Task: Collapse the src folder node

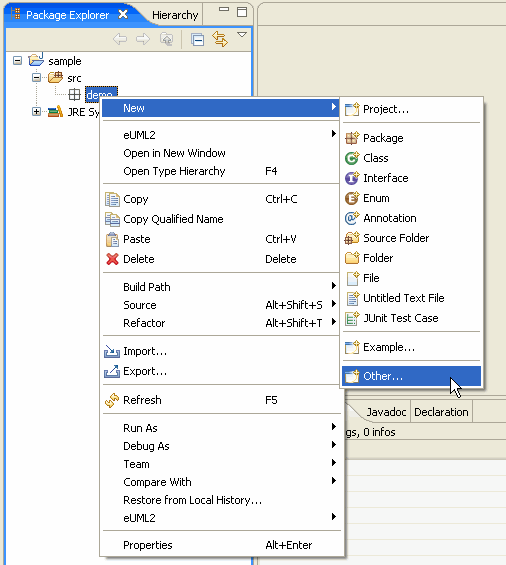Action: [x=36, y=77]
